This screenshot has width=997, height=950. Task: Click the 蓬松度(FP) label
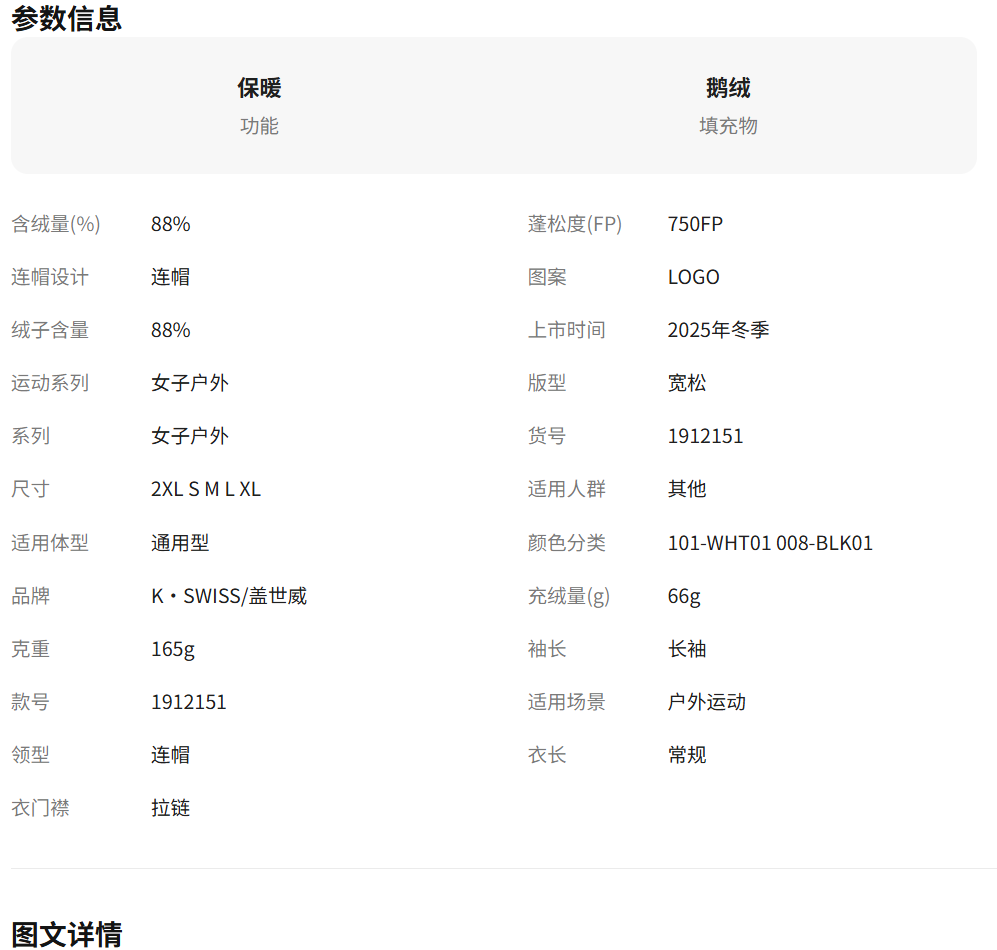point(575,224)
